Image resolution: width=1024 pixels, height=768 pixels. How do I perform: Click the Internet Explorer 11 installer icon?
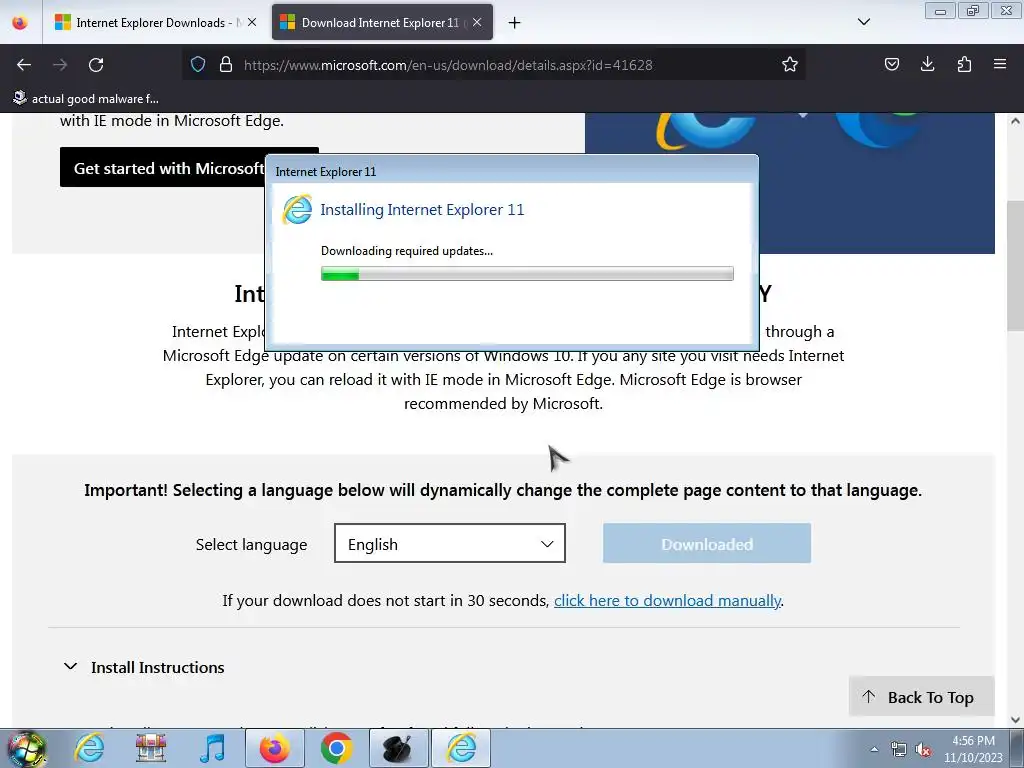[x=297, y=210]
